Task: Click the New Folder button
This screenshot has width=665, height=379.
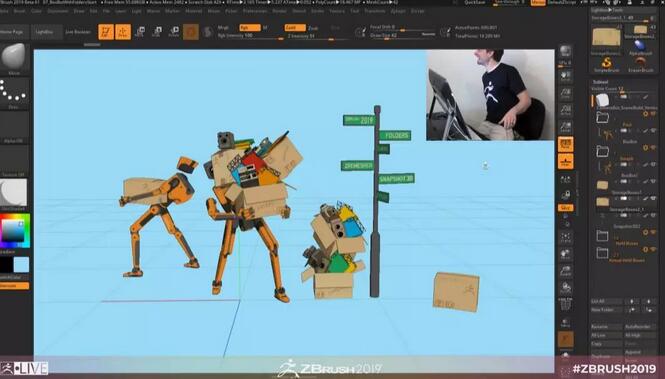Action: pyautogui.click(x=606, y=310)
